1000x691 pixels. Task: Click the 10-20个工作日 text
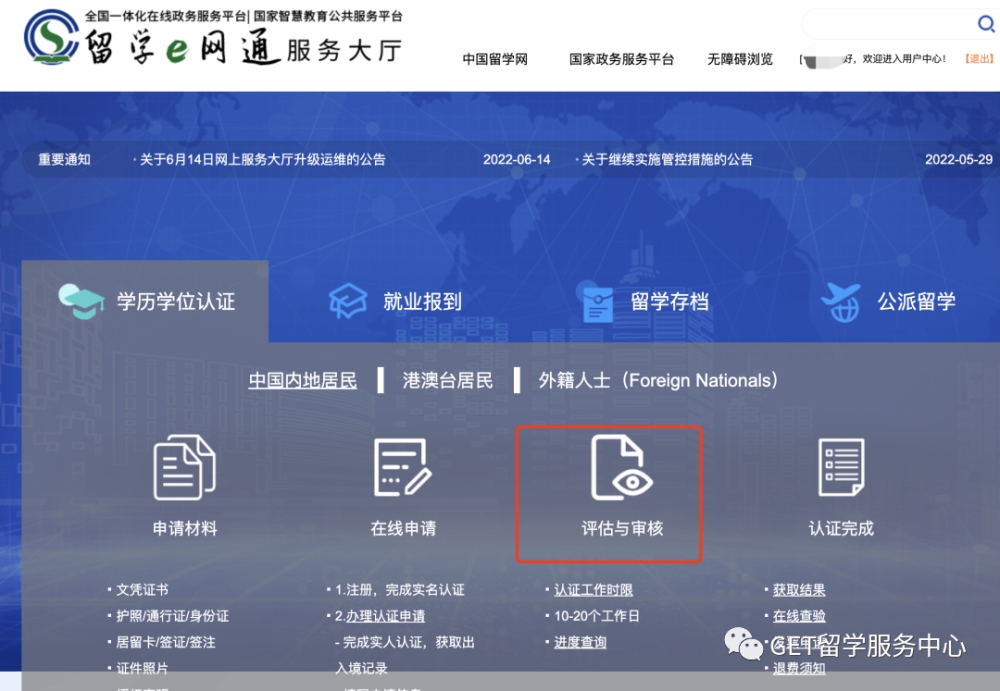coord(596,616)
